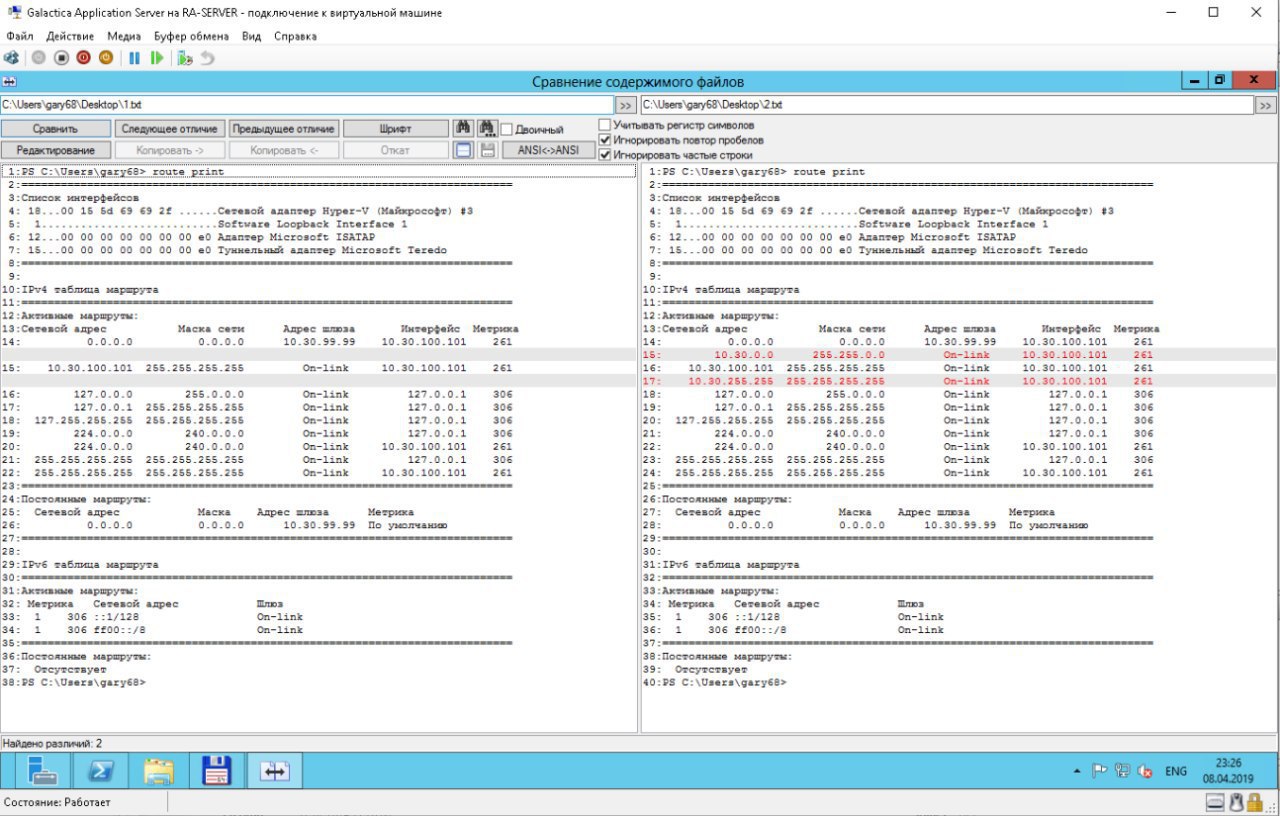1280x816 pixels.
Task: Open the Вид menu
Action: pyautogui.click(x=251, y=36)
